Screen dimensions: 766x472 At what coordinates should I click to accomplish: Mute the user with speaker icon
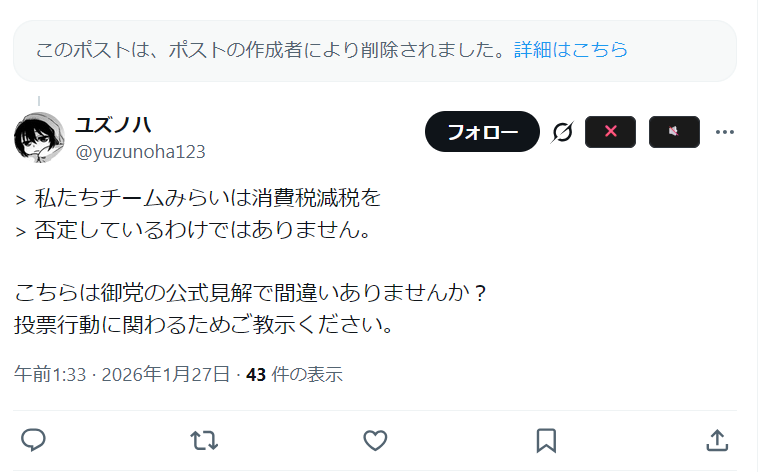click(x=674, y=131)
